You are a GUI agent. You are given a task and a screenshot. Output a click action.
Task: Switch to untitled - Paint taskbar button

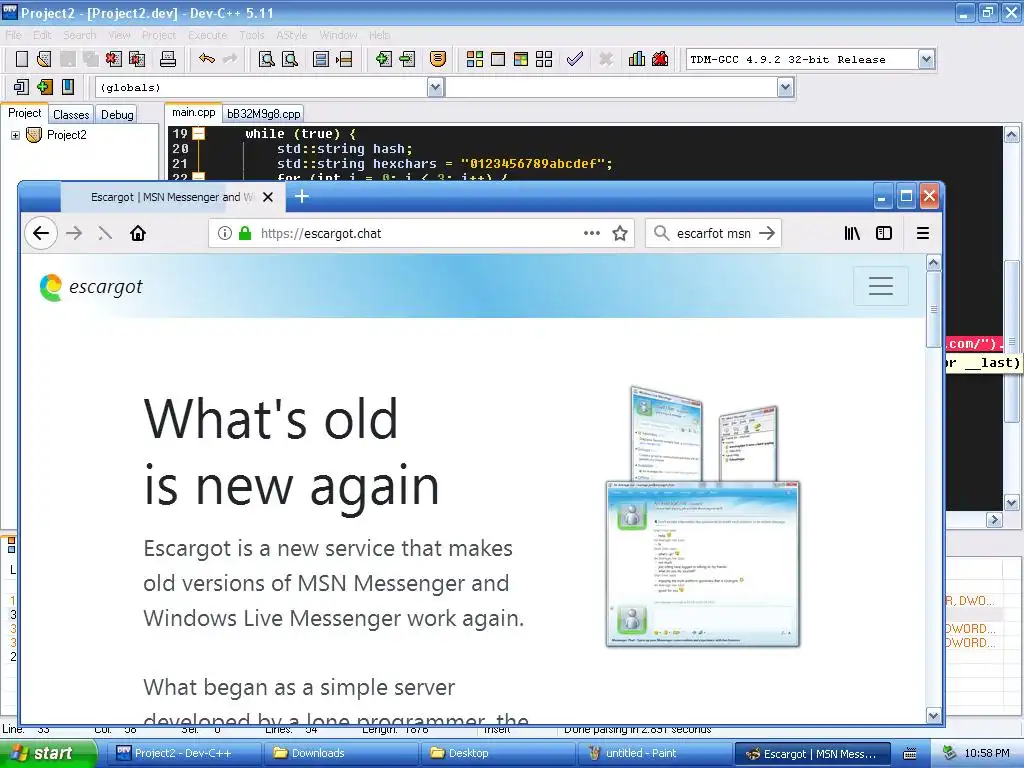click(654, 753)
